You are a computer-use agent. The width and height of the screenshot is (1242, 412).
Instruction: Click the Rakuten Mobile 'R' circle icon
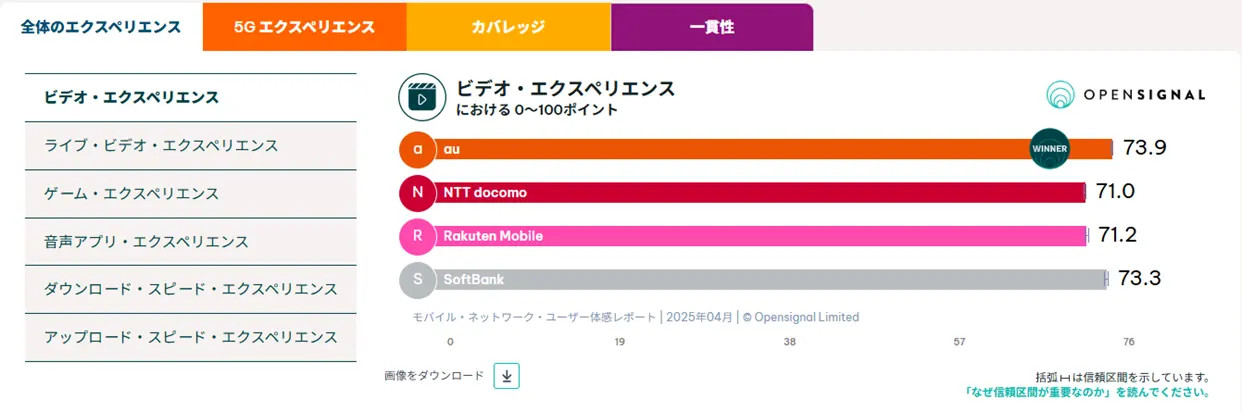click(417, 236)
